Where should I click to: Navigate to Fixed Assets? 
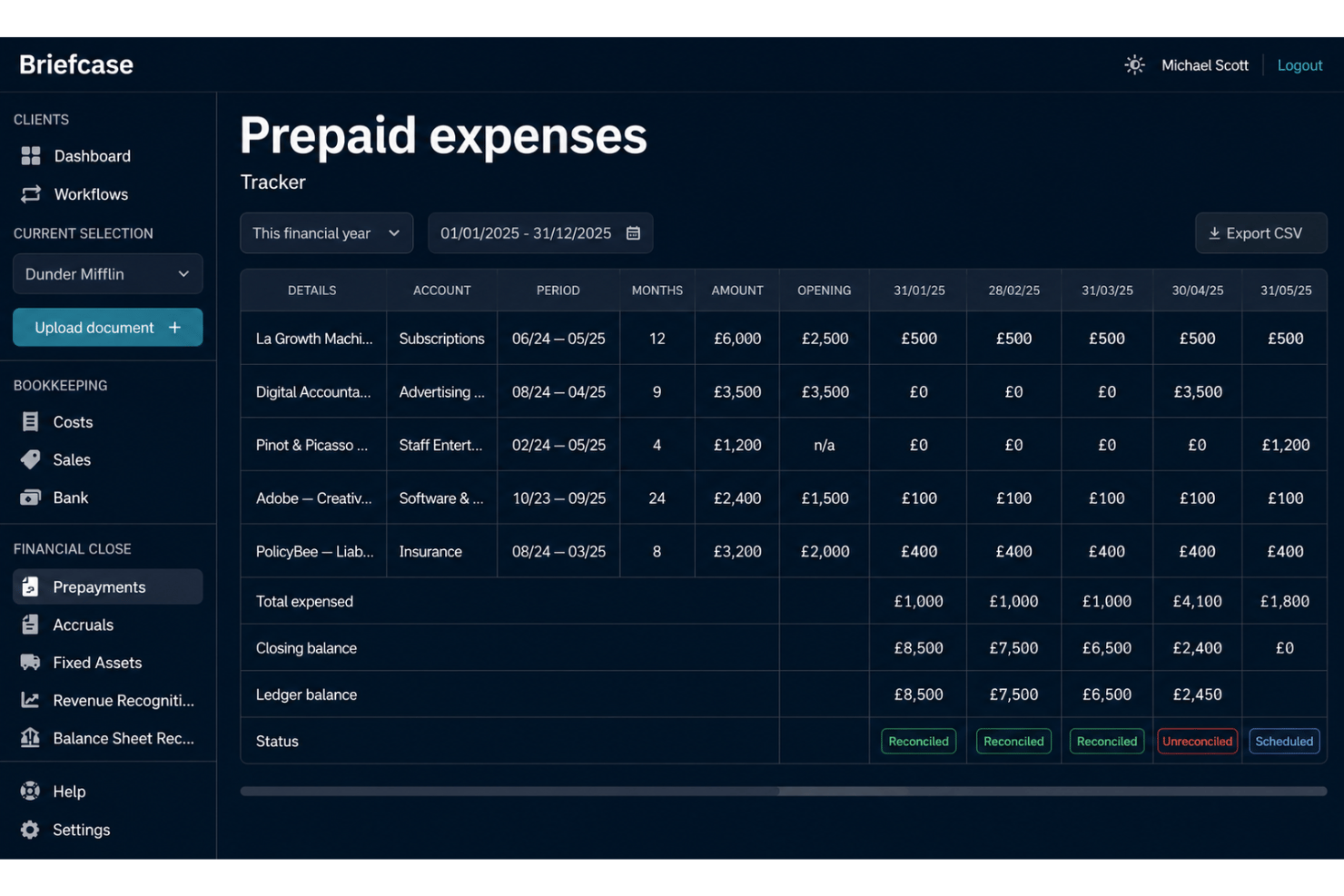108,663
